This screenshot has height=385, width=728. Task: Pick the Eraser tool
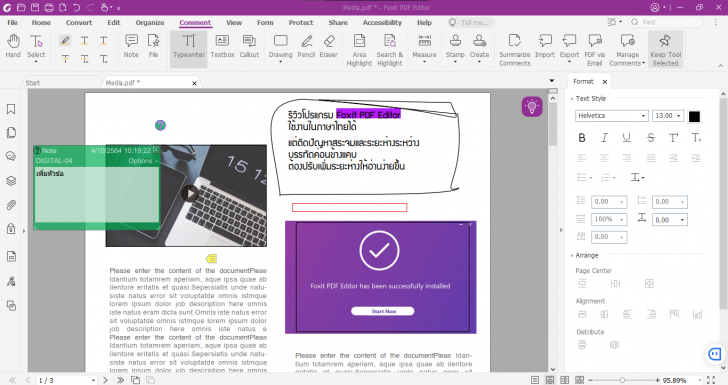[x=328, y=46]
